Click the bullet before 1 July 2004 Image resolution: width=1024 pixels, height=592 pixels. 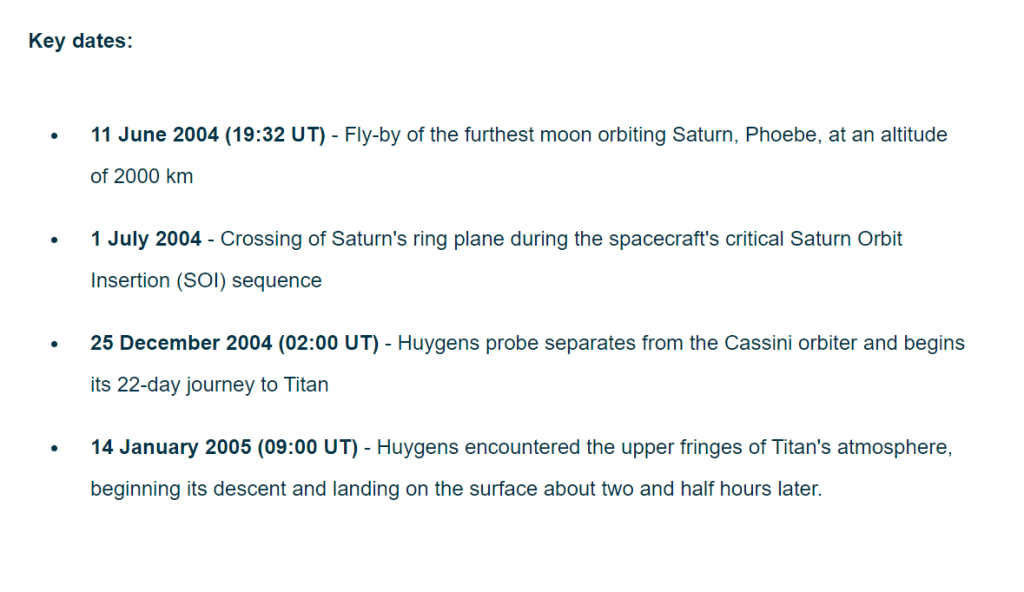[x=54, y=240]
